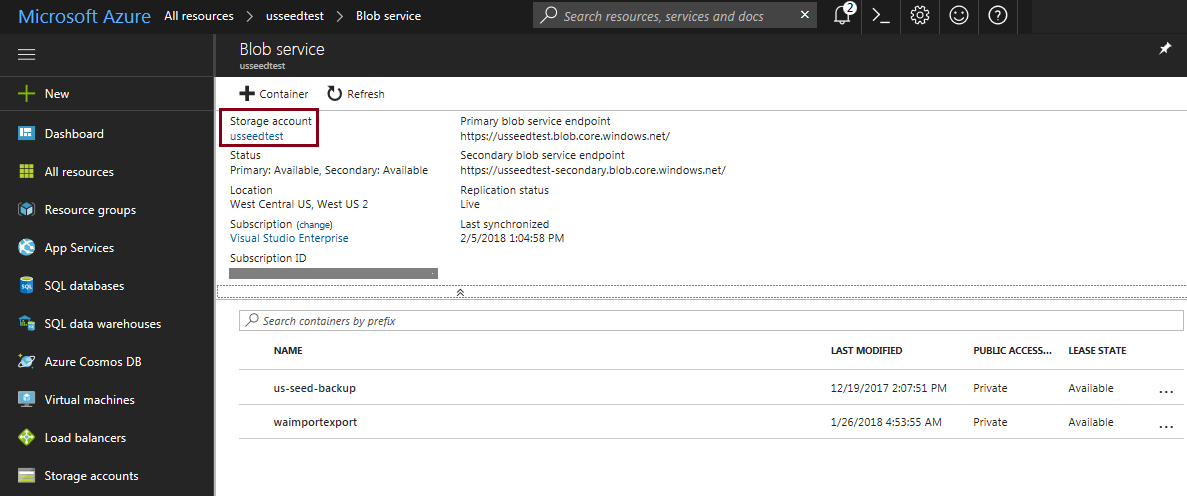1187x496 pixels.
Task: Add a new Container
Action: [274, 94]
